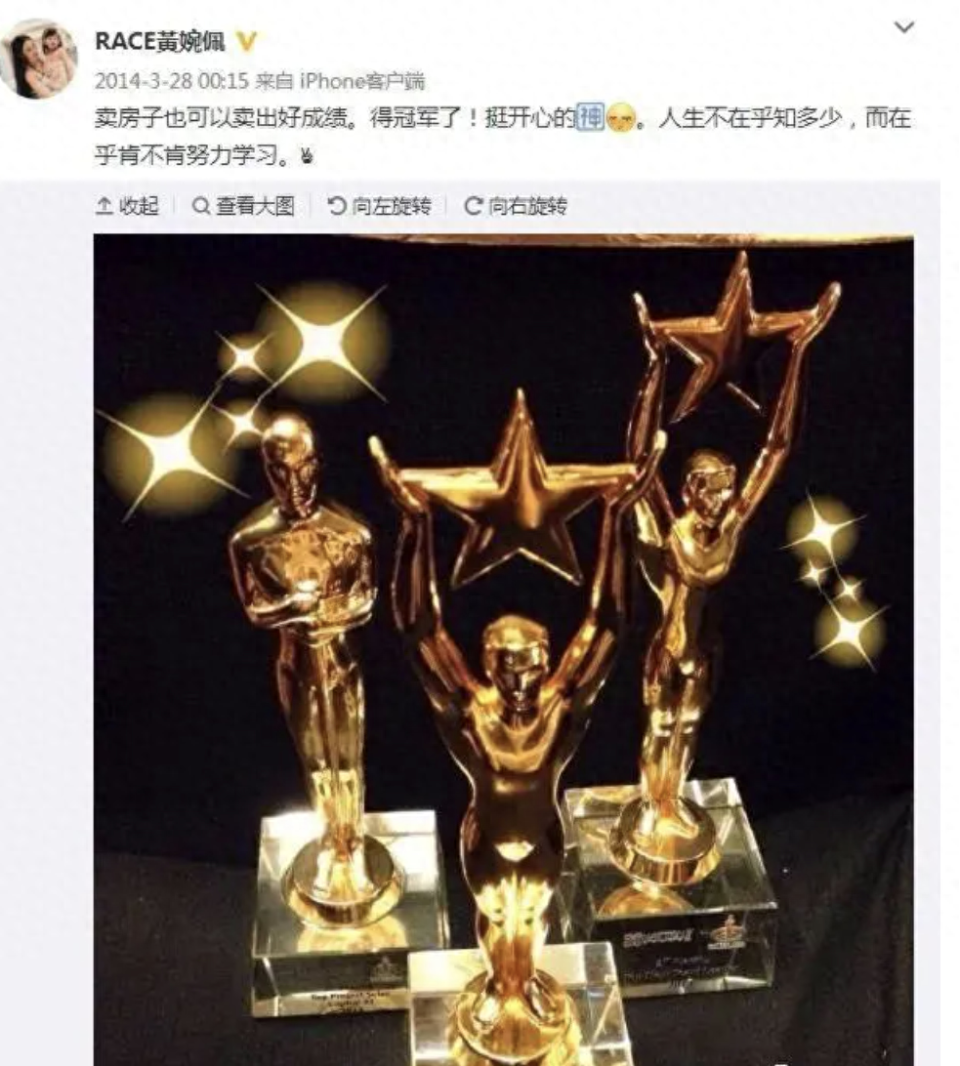Click the collapse upward arrow icon

coord(104,205)
